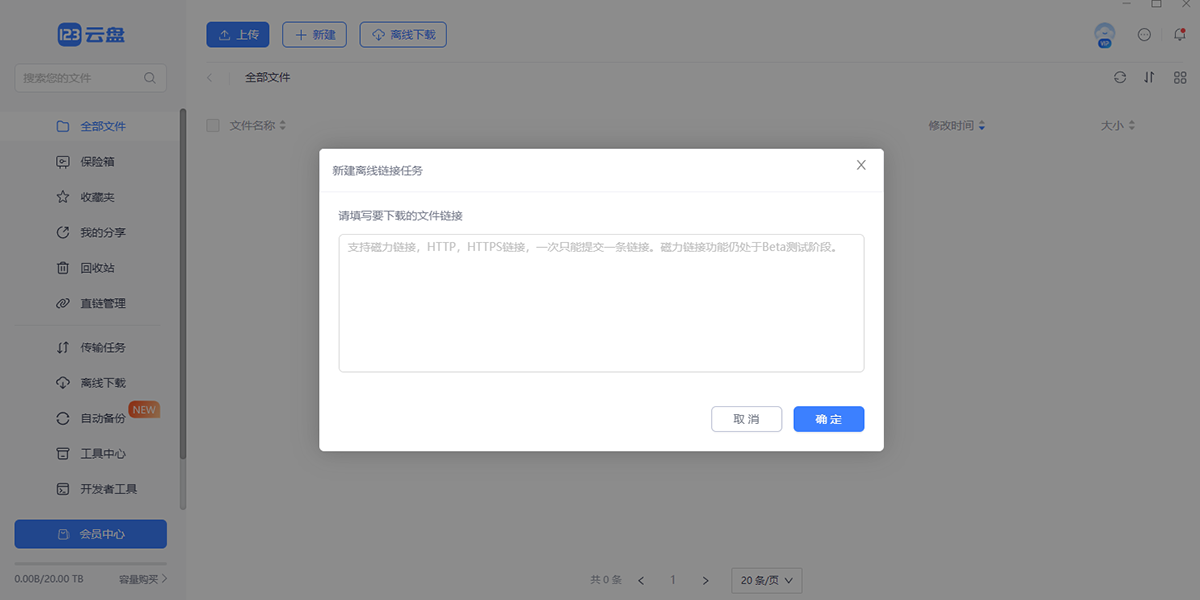Open the 20条/页 page size dropdown
The height and width of the screenshot is (600, 1200).
(766, 580)
